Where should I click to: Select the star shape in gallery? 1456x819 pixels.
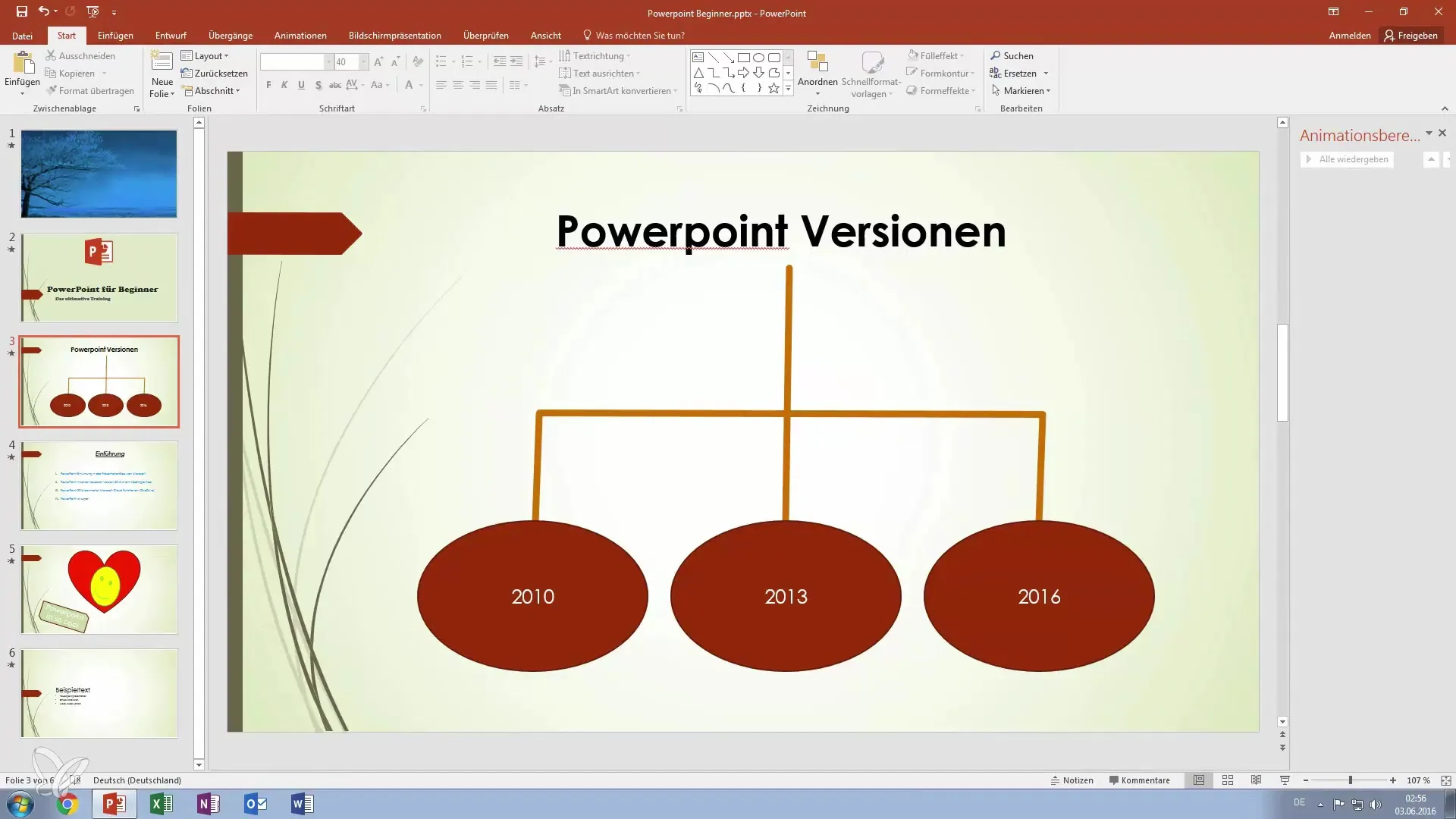(x=773, y=89)
